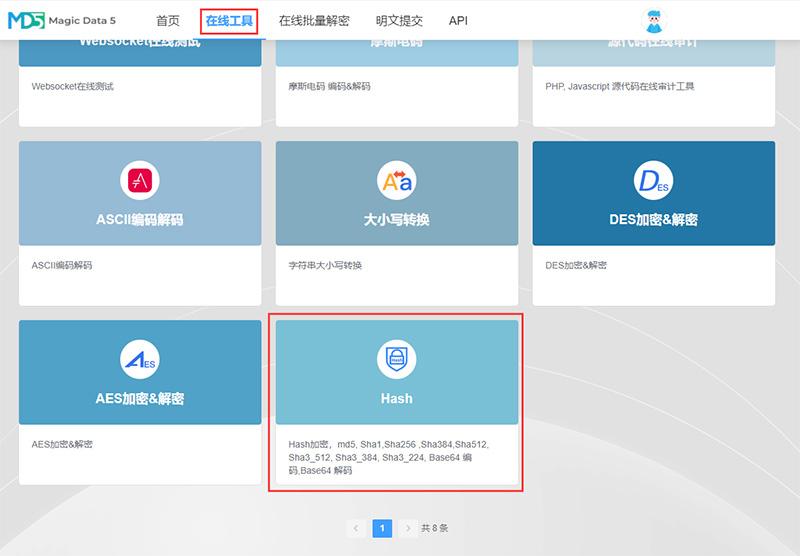
Task: Go to next page arrow
Action: click(408, 528)
